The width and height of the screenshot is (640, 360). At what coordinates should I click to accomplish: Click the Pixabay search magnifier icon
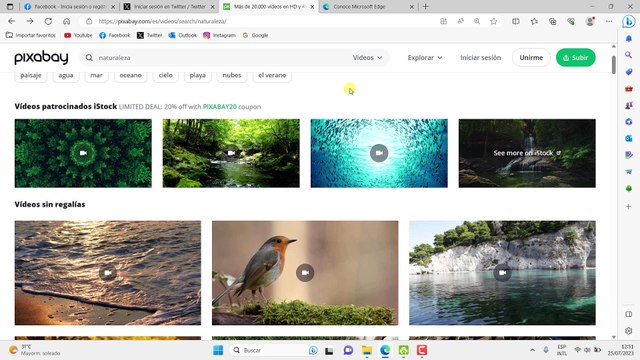(x=89, y=58)
